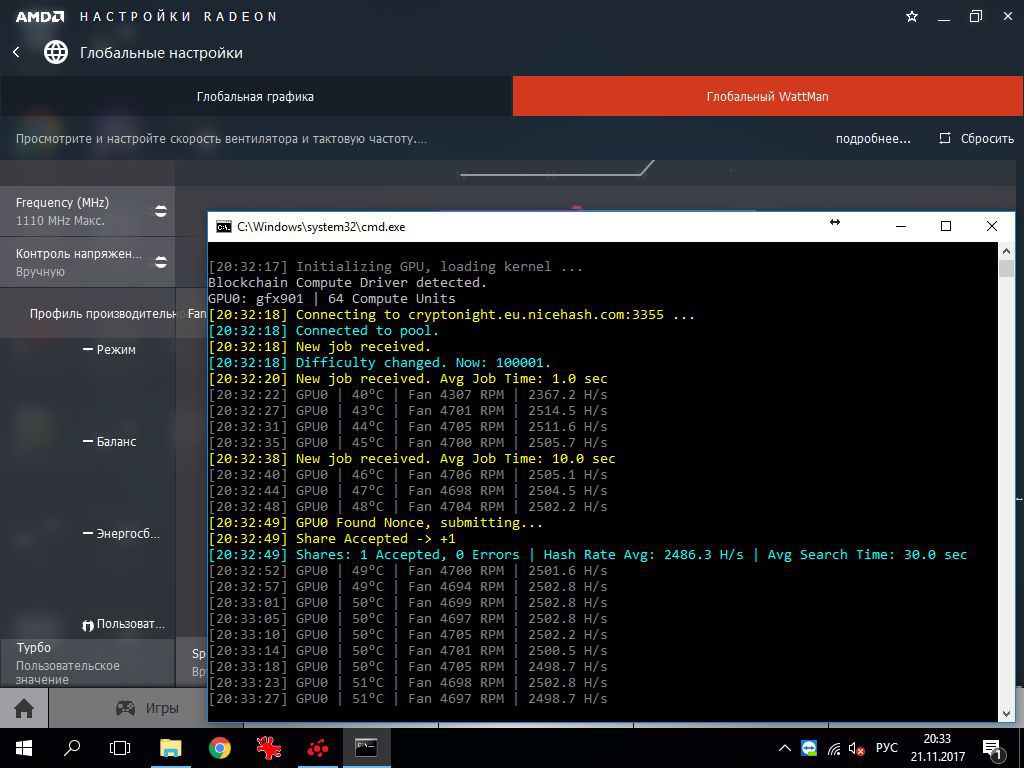Click Профиль производительности header
The height and width of the screenshot is (768, 1024).
tap(103, 313)
